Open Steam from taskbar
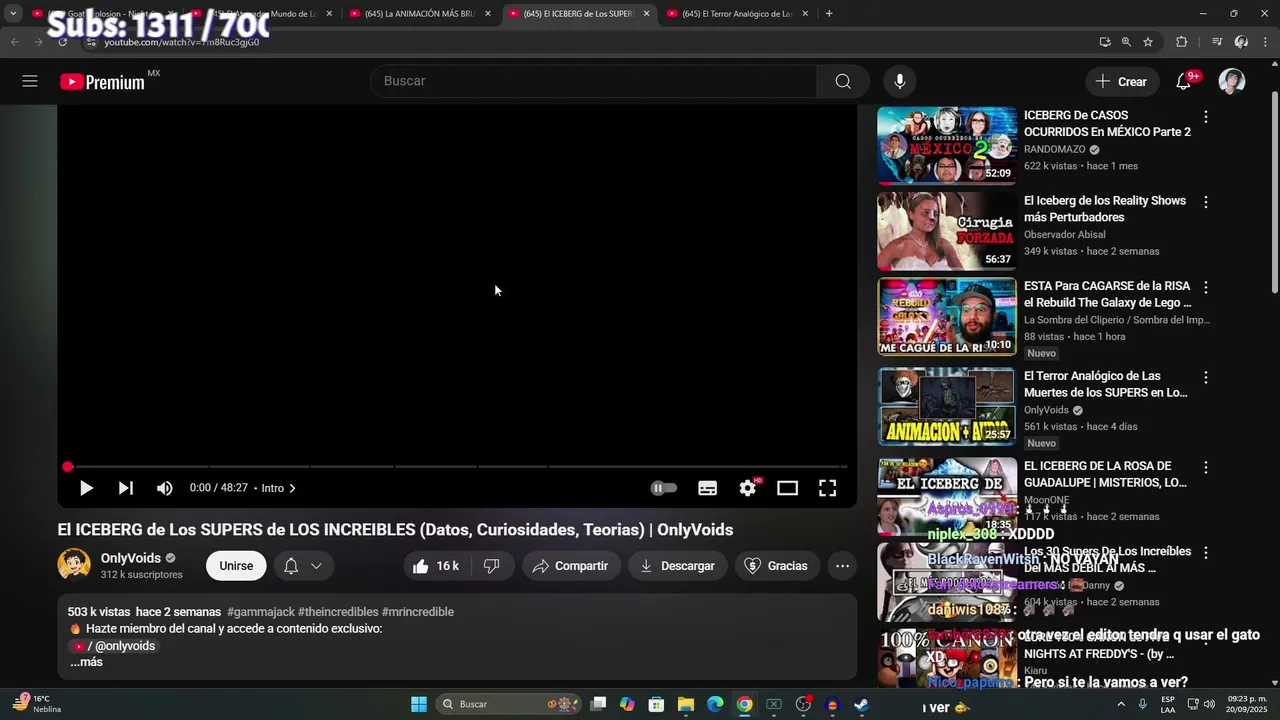 click(861, 704)
